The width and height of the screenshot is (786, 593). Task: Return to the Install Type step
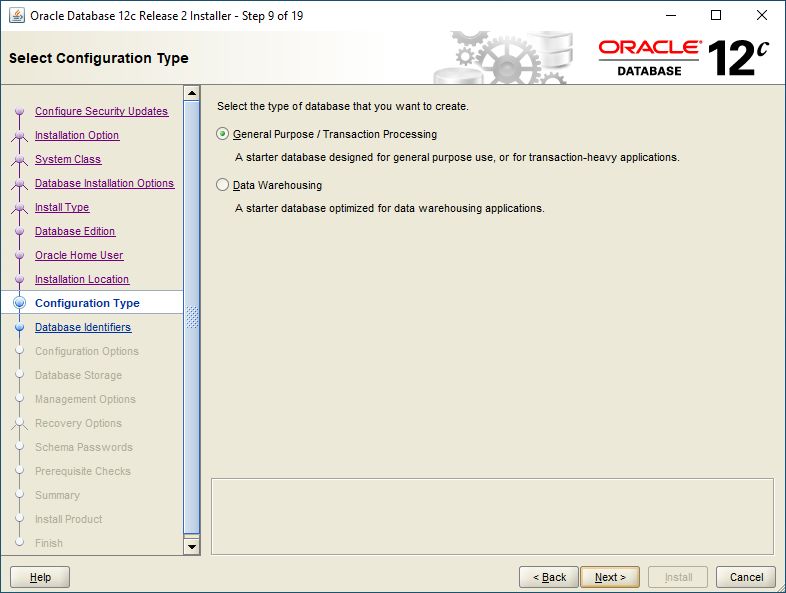[62, 208]
